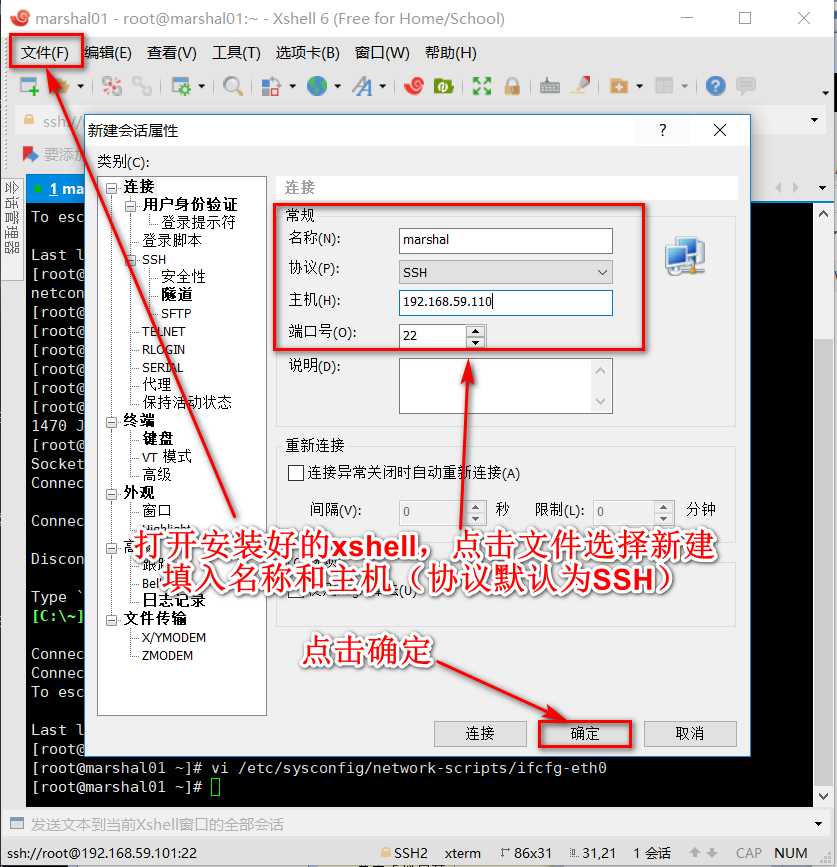837x867 pixels.
Task: Click the 主机 field containing 192.168.59.110
Action: coord(506,302)
